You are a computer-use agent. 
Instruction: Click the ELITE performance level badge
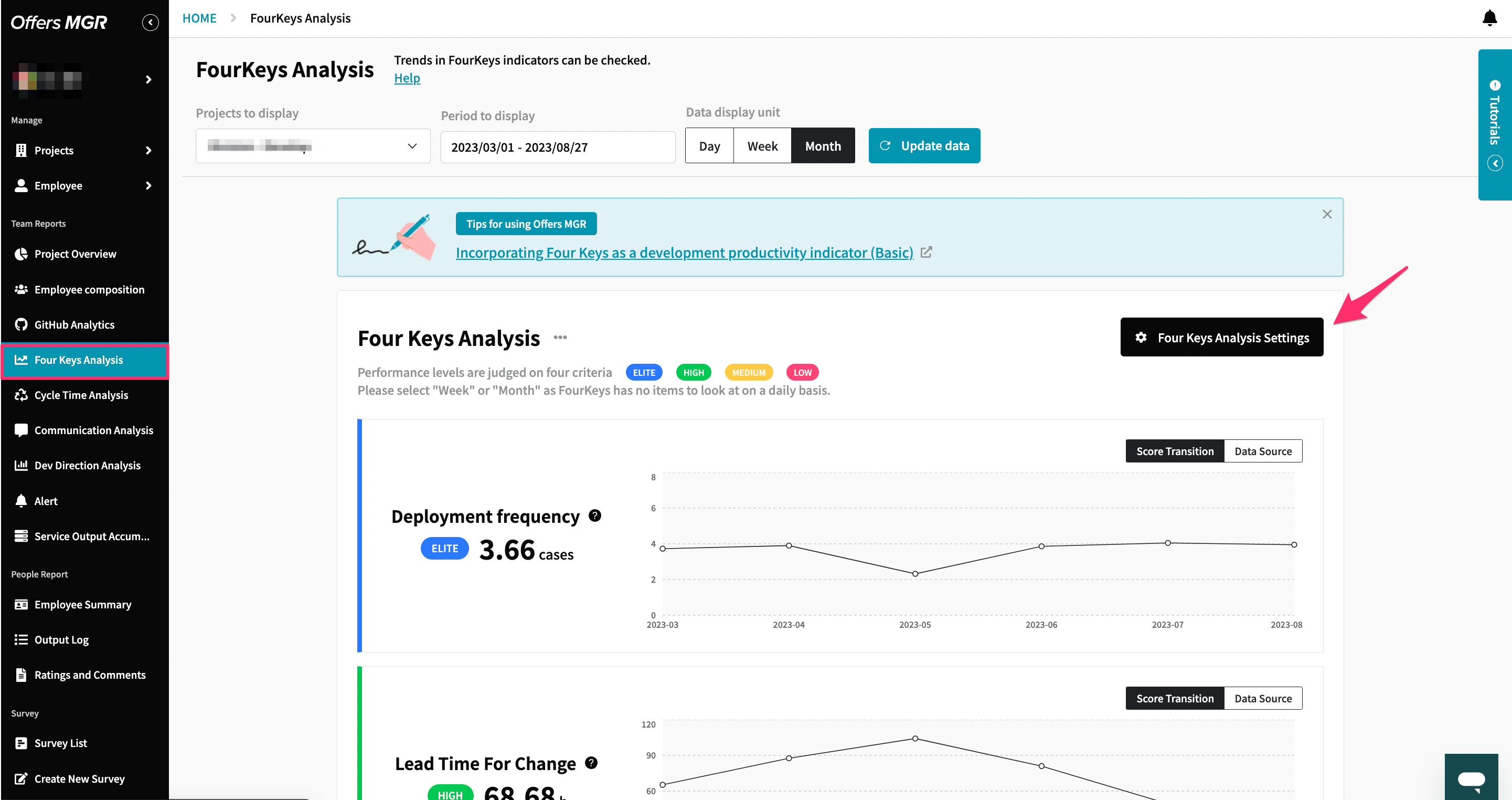[x=644, y=372]
